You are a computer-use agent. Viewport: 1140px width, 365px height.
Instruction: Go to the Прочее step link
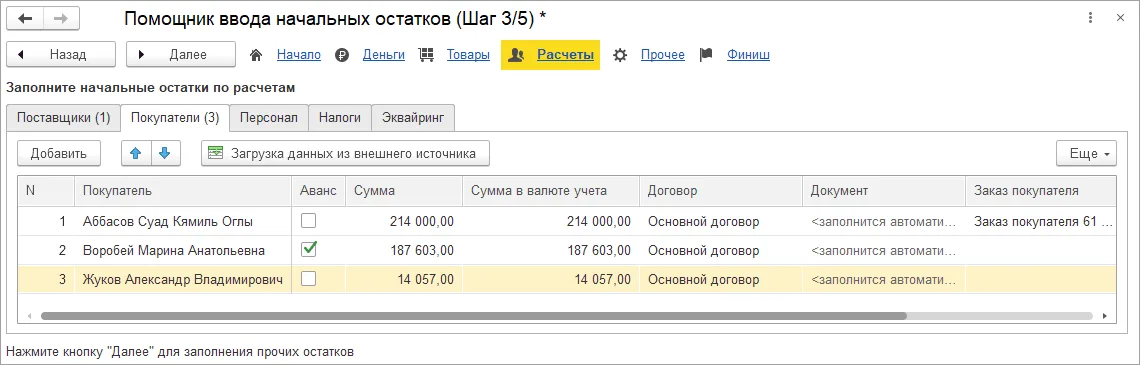tap(662, 55)
